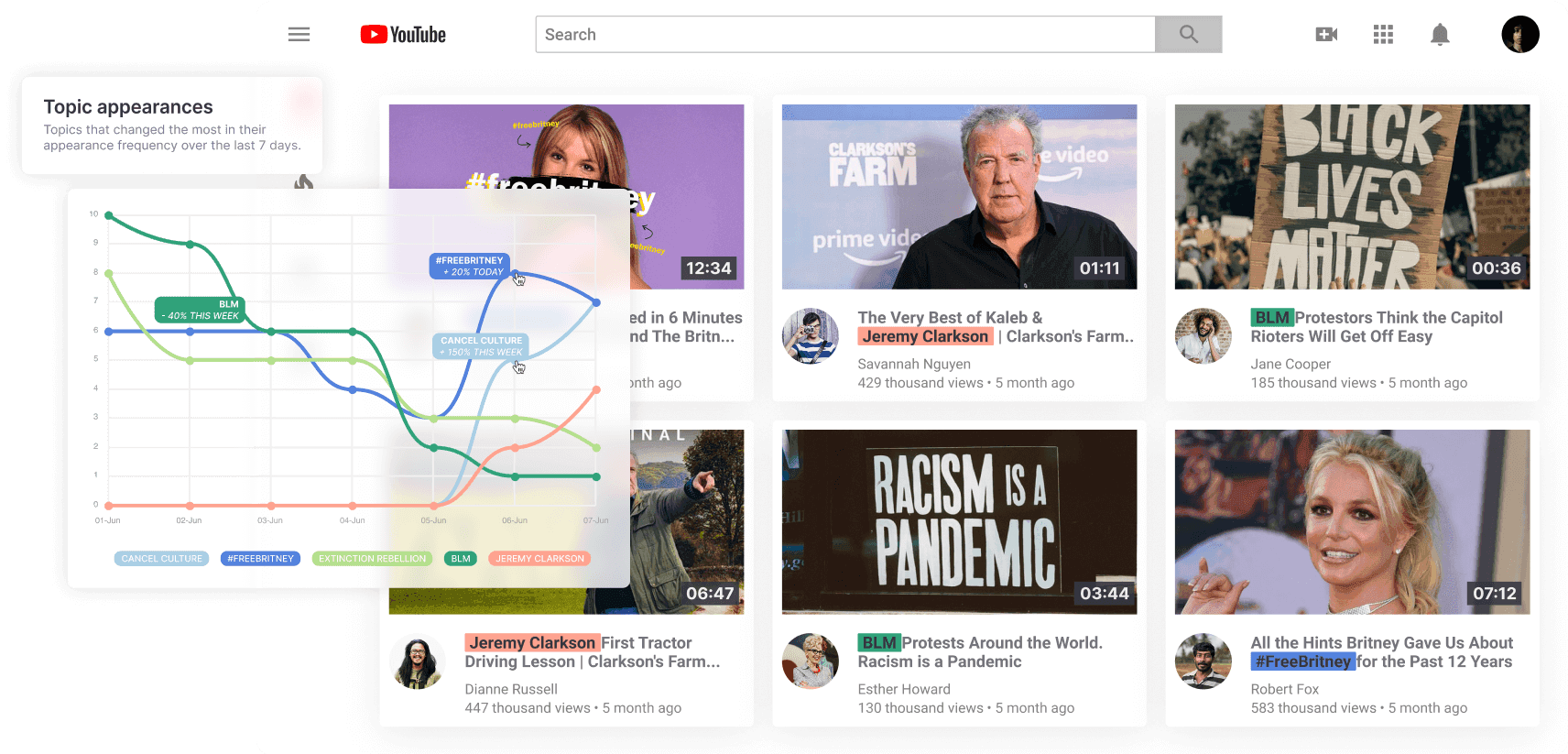
Task: Click the #FREEBRITNEY +20% chart tooltip
Action: 469,266
